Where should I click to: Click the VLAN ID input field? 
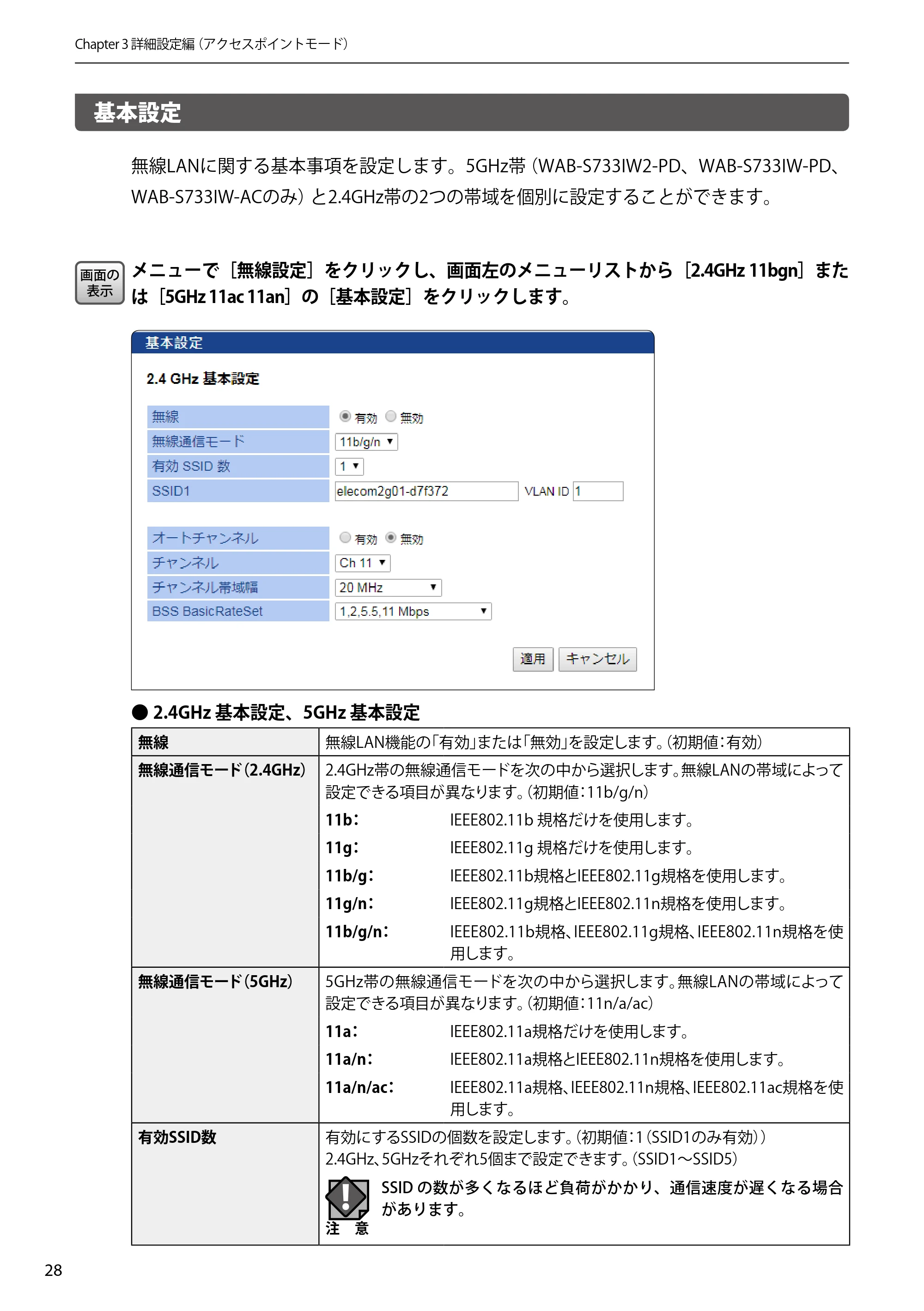point(598,491)
